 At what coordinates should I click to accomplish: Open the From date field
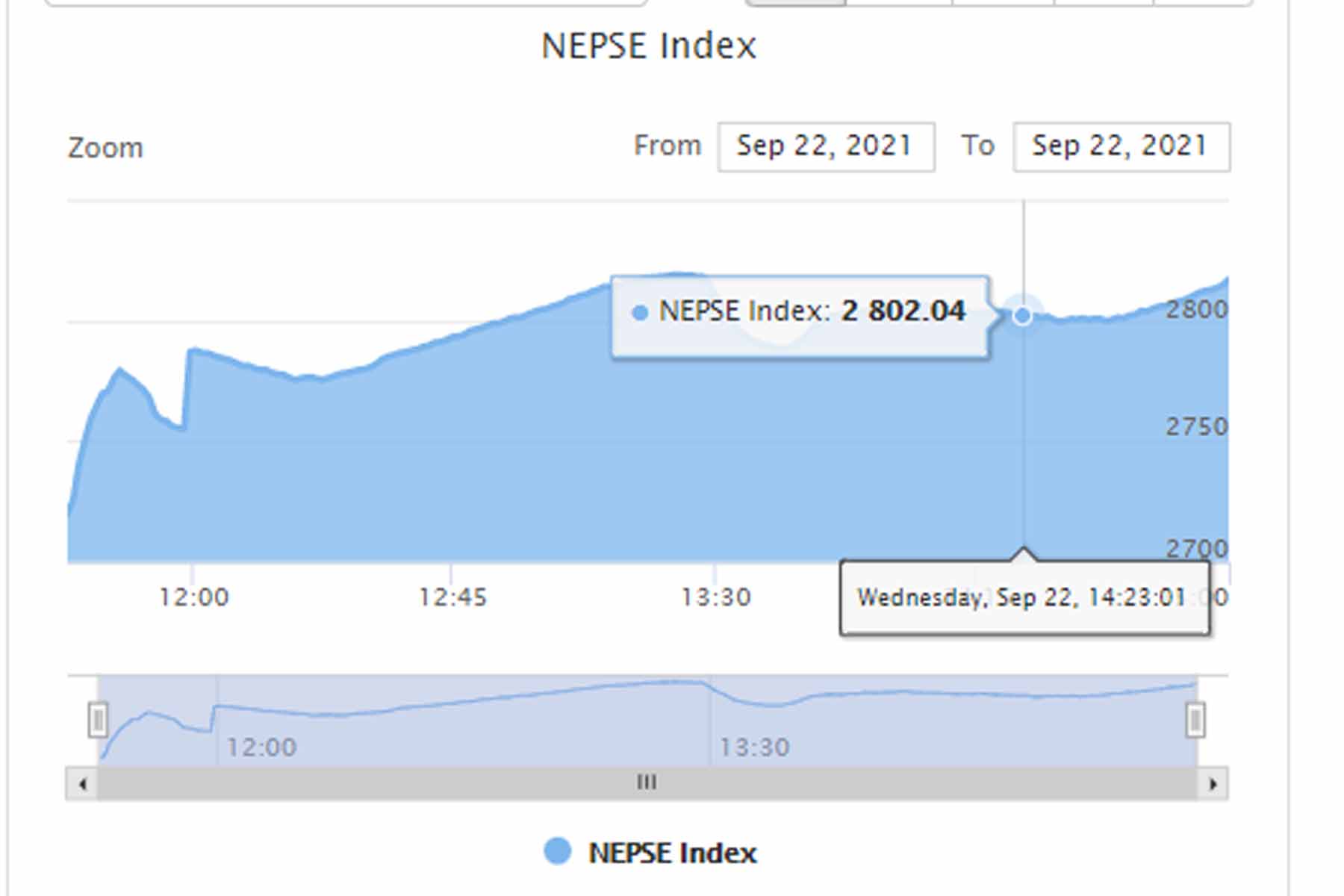825,146
